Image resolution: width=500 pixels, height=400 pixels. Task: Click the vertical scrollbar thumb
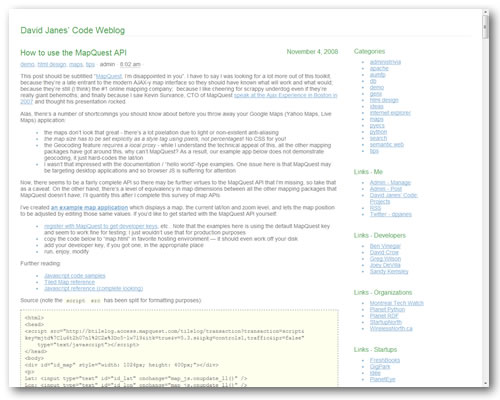pos(485,26)
